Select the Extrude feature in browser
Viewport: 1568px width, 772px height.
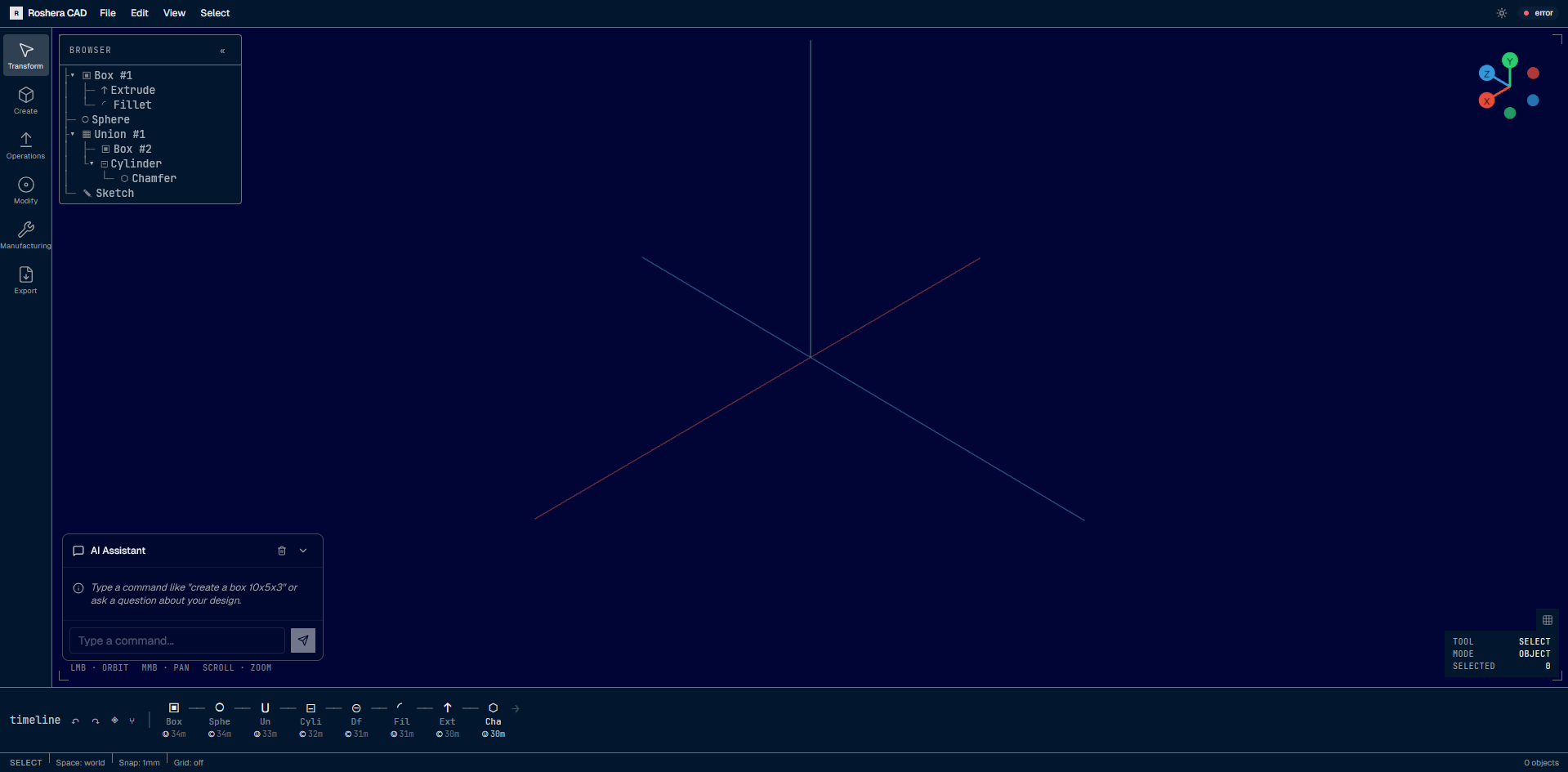132,90
